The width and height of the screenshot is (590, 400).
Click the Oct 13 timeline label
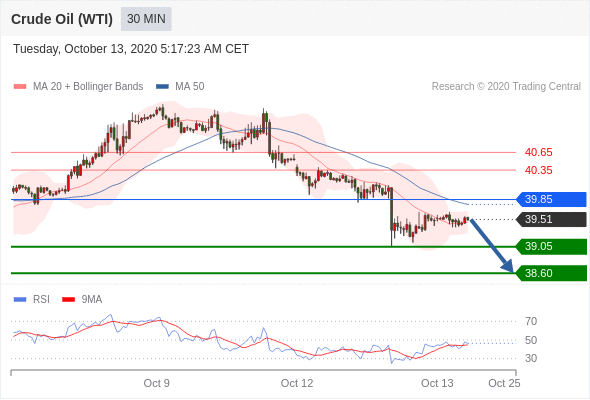point(437,383)
